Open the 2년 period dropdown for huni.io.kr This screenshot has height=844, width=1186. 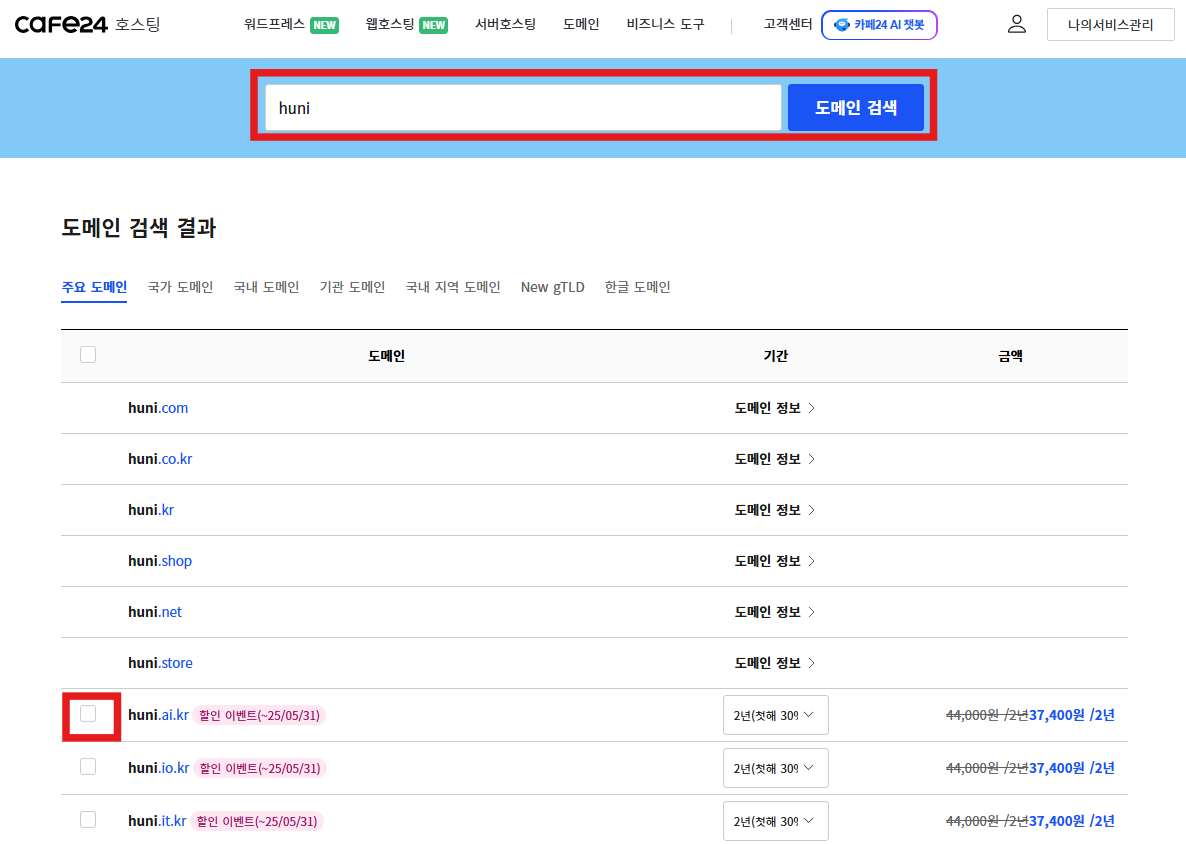point(776,767)
